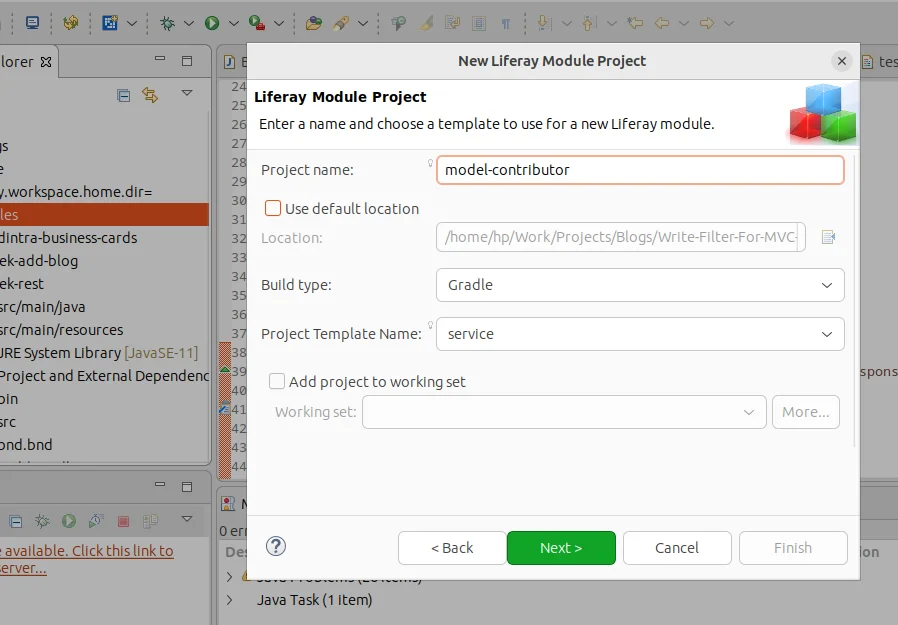This screenshot has width=898, height=625.
Task: Open the explorer panel view menu arrow
Action: tap(187, 94)
